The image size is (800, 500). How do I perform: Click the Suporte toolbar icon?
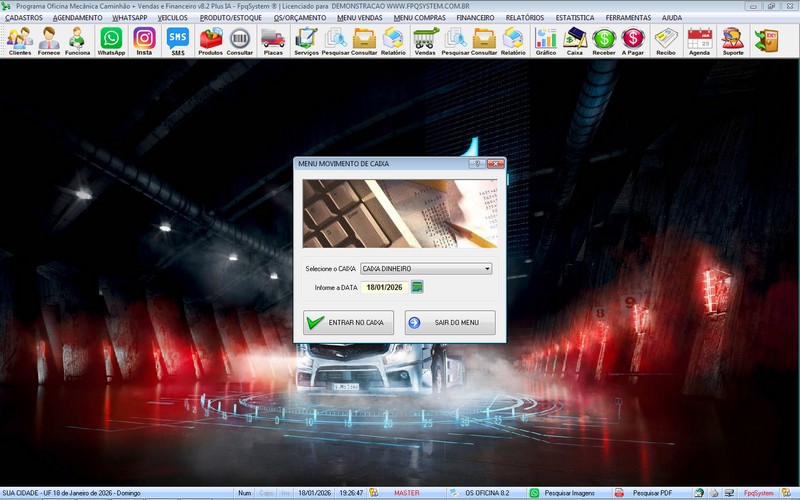732,40
